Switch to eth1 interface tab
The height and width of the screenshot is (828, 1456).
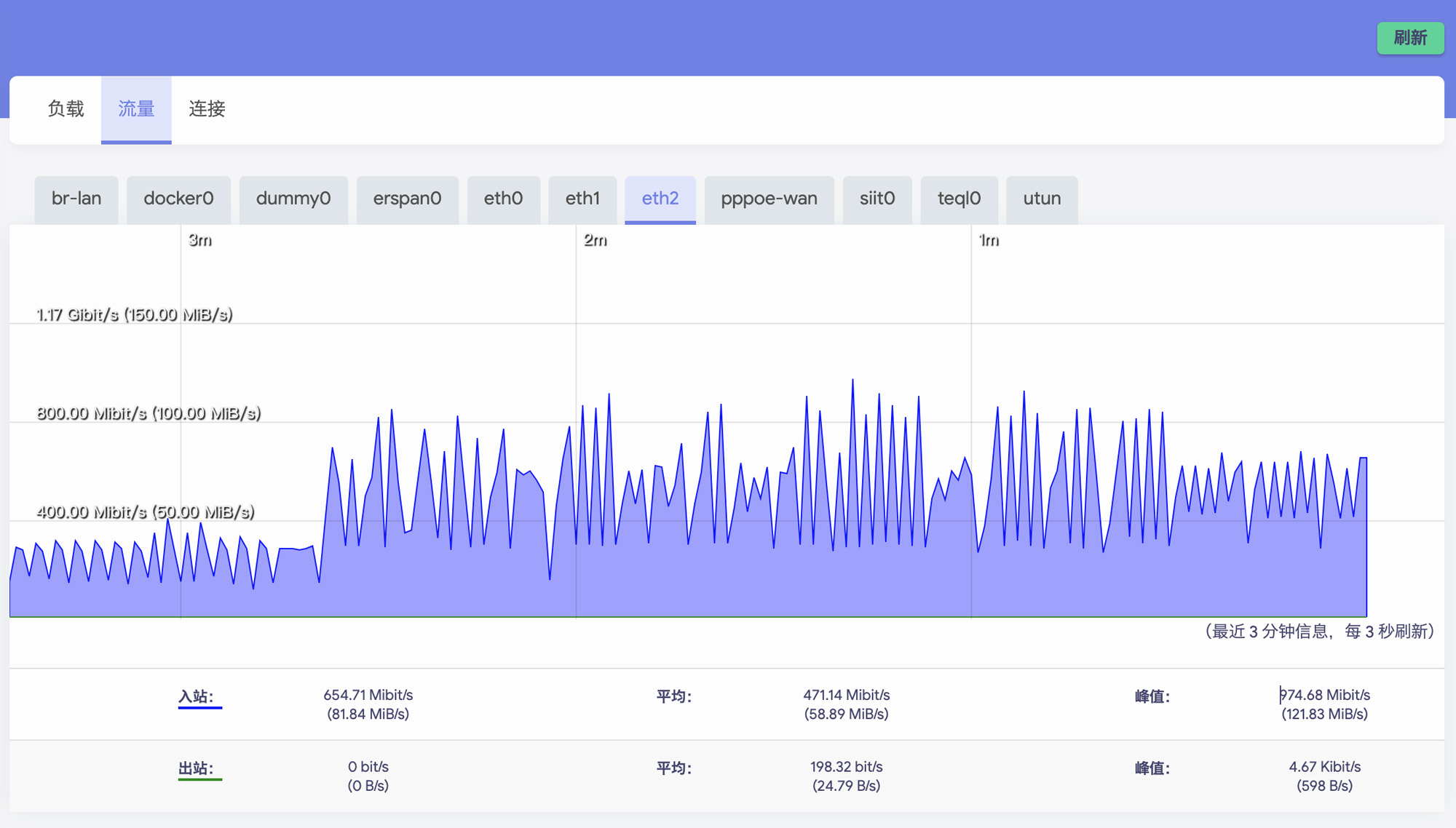pos(582,199)
